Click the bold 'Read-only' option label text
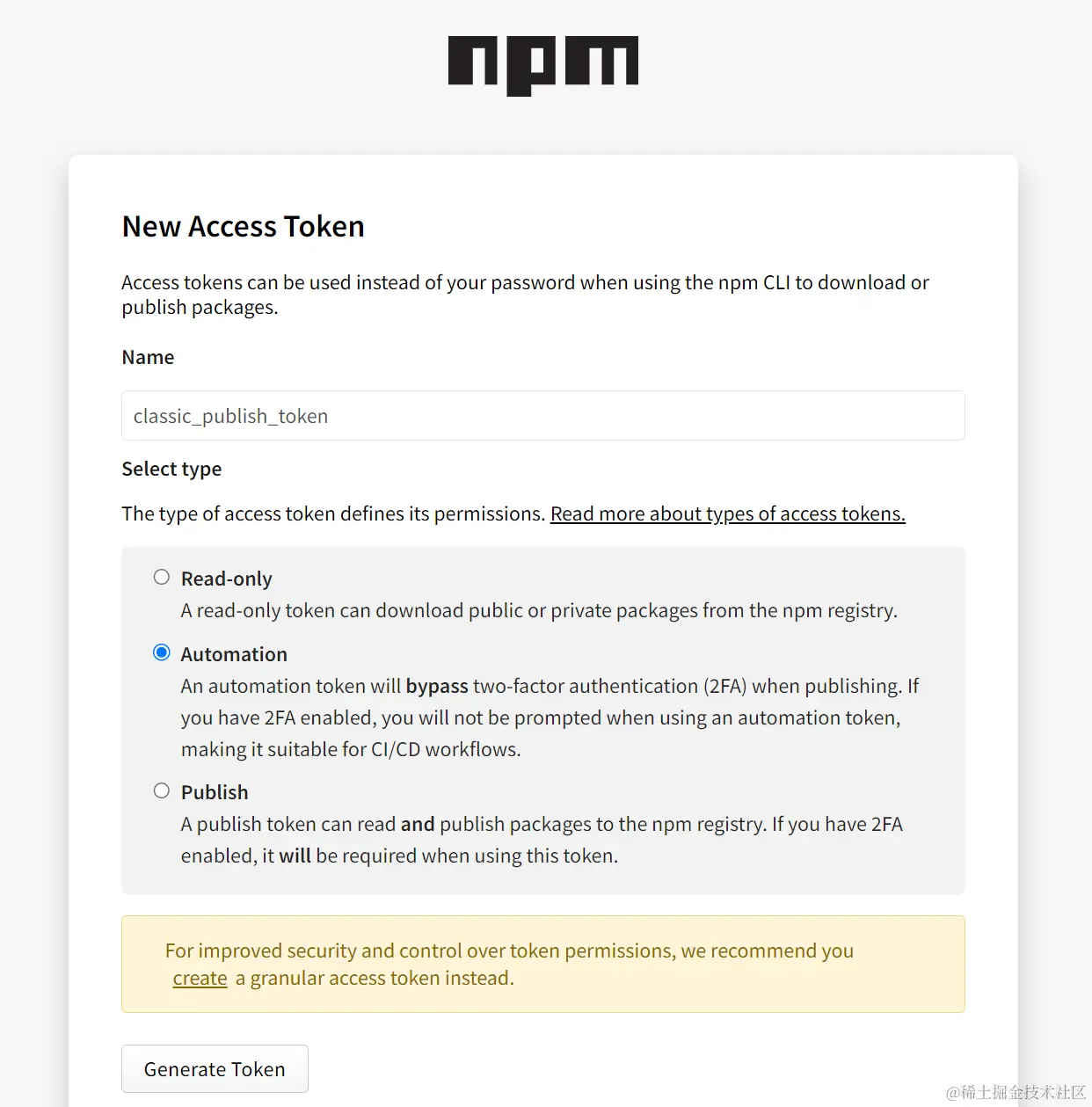Screen dimensions: 1092x1107 pyautogui.click(x=226, y=579)
